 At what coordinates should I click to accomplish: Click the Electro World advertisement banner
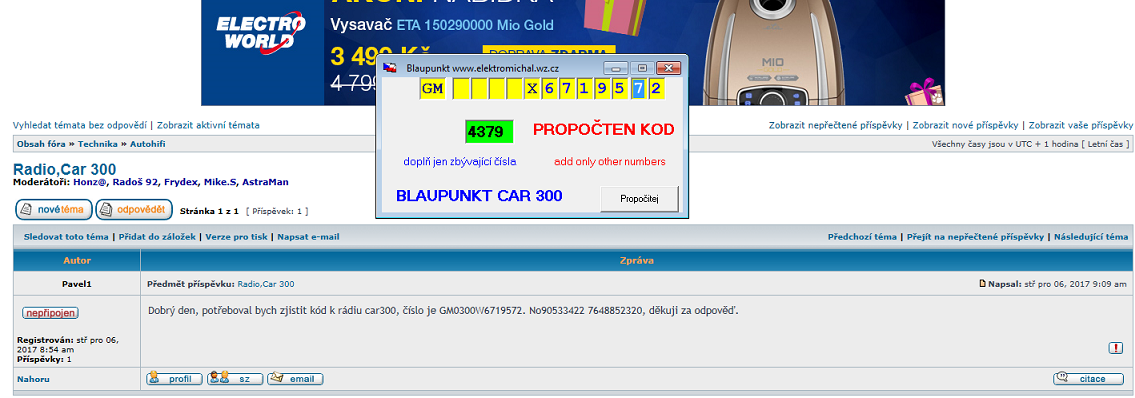[573, 53]
